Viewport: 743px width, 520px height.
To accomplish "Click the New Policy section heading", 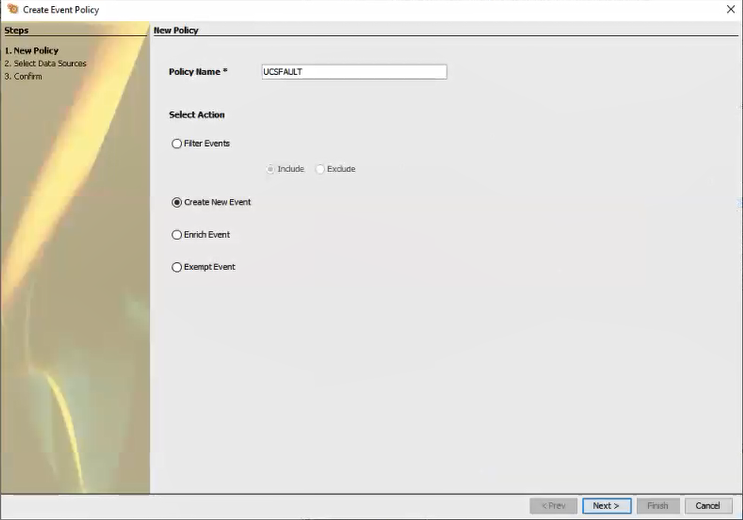I will pyautogui.click(x=176, y=30).
